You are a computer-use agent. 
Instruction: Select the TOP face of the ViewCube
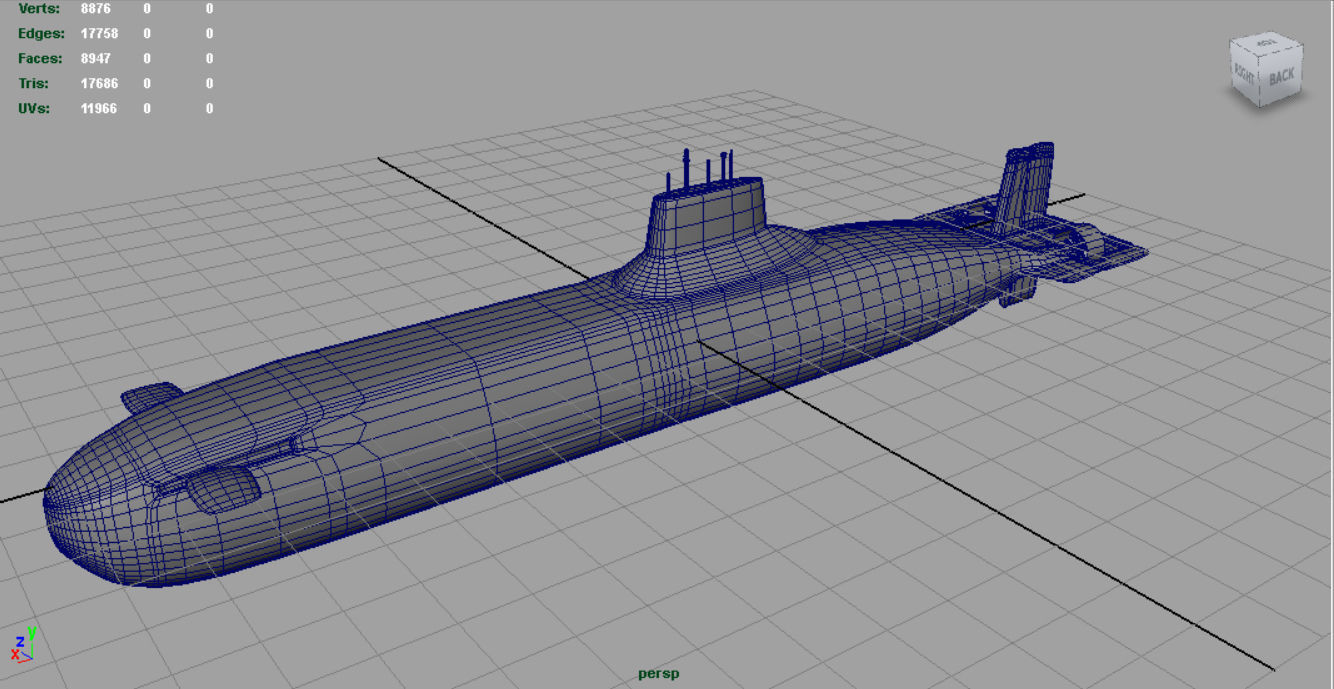pos(1267,43)
